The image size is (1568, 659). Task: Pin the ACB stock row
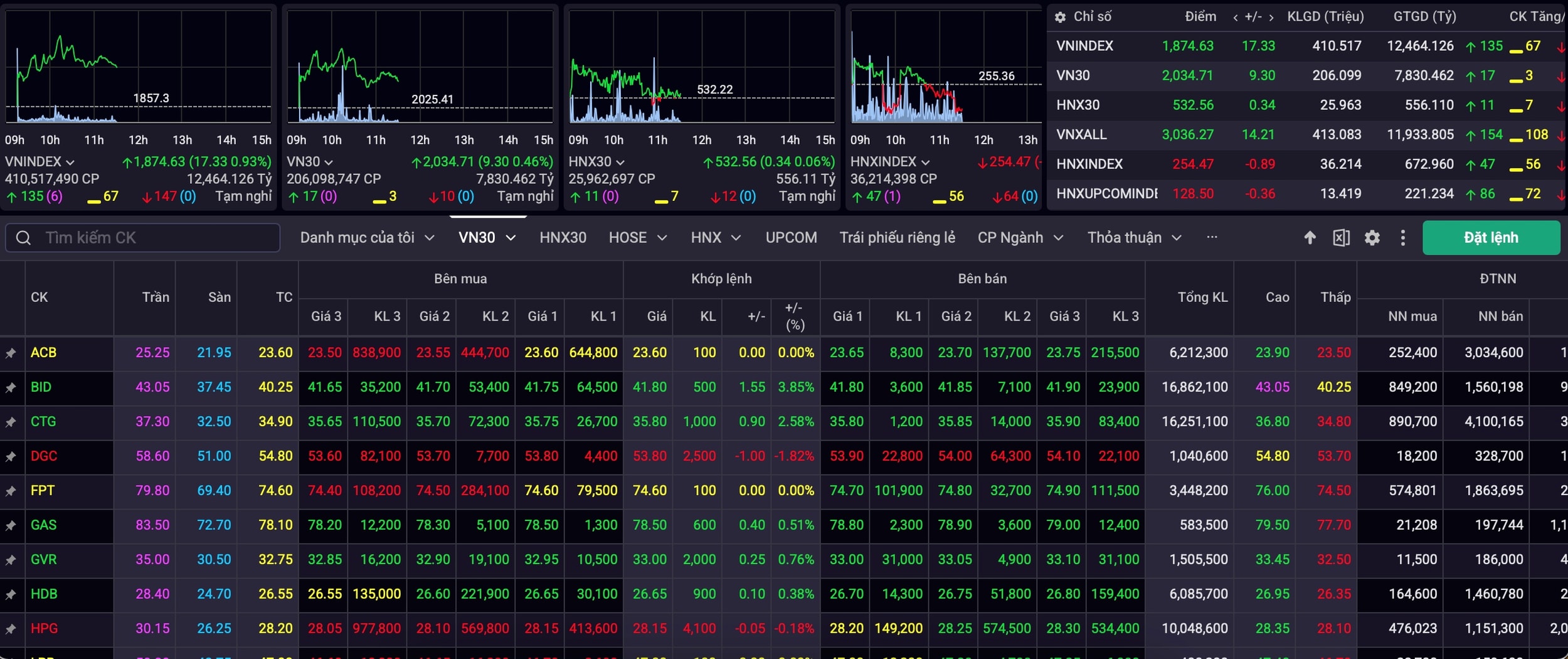tap(11, 353)
